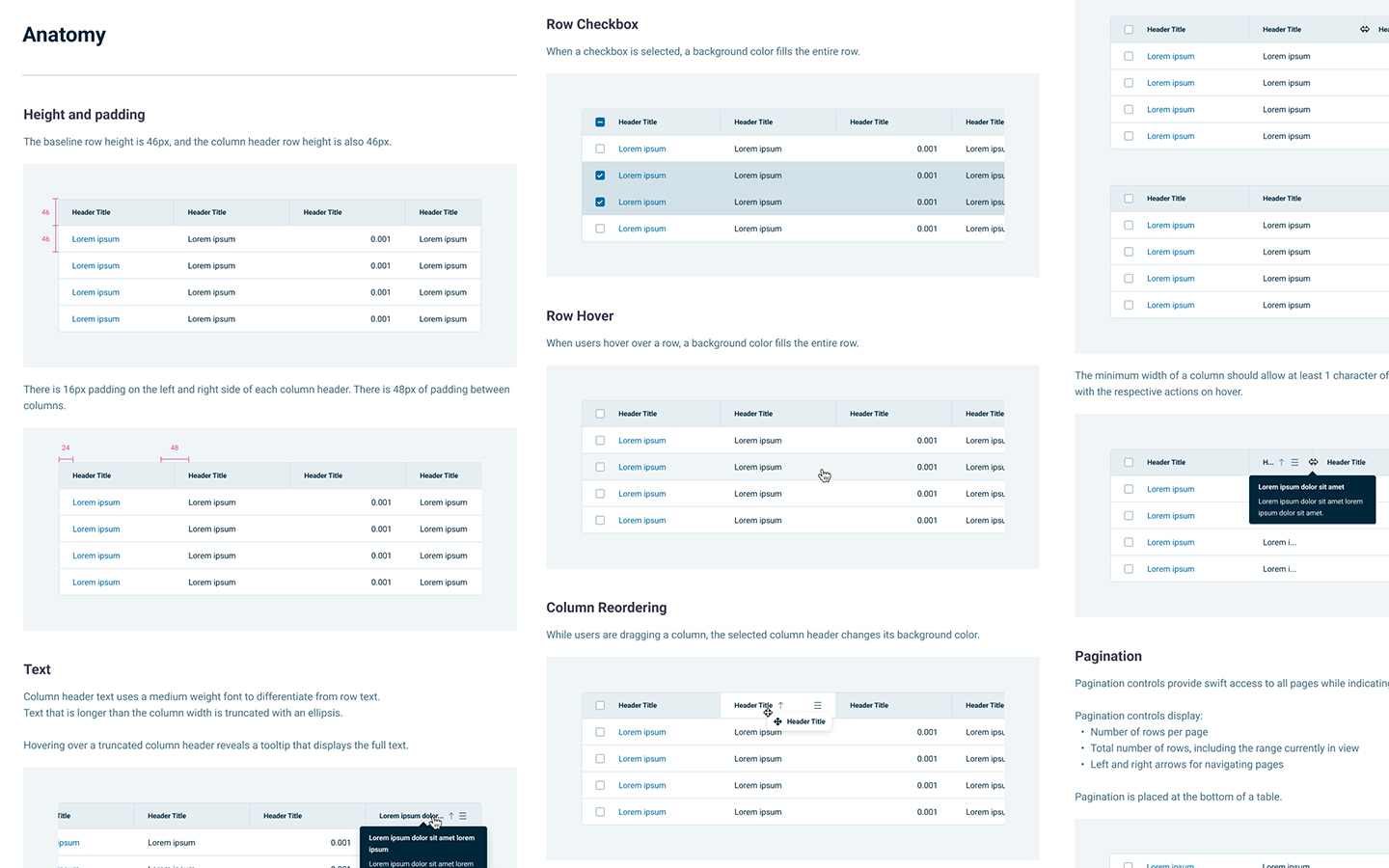Check last row checkbox in Row Checkbox table

tap(600, 229)
